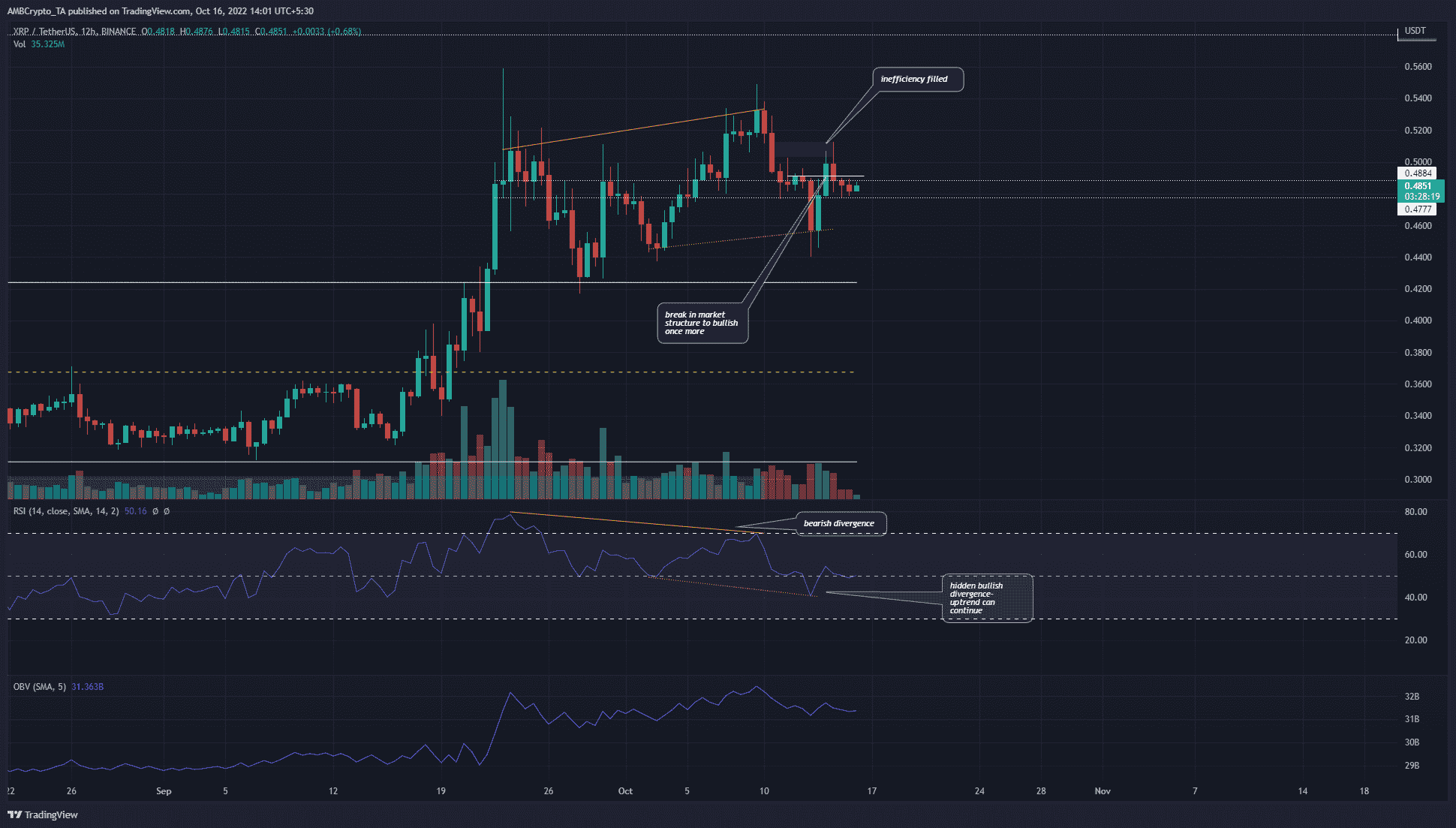
Task: Open the OBV (SMA, 5) indicator legend
Action: coord(40,687)
